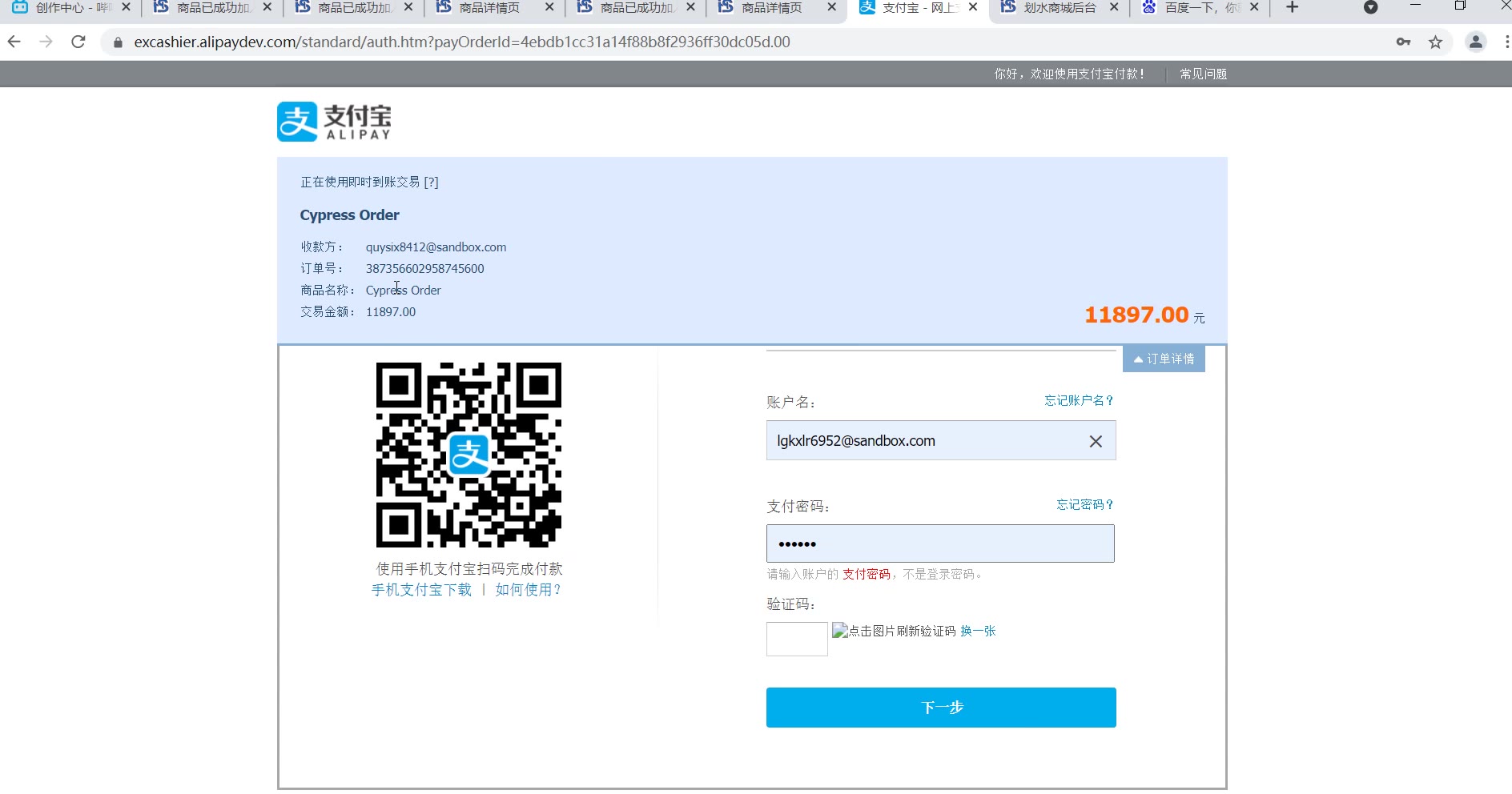Collapse the 订单详情 panel
Image resolution: width=1512 pixels, height=794 pixels.
pyautogui.click(x=1164, y=359)
